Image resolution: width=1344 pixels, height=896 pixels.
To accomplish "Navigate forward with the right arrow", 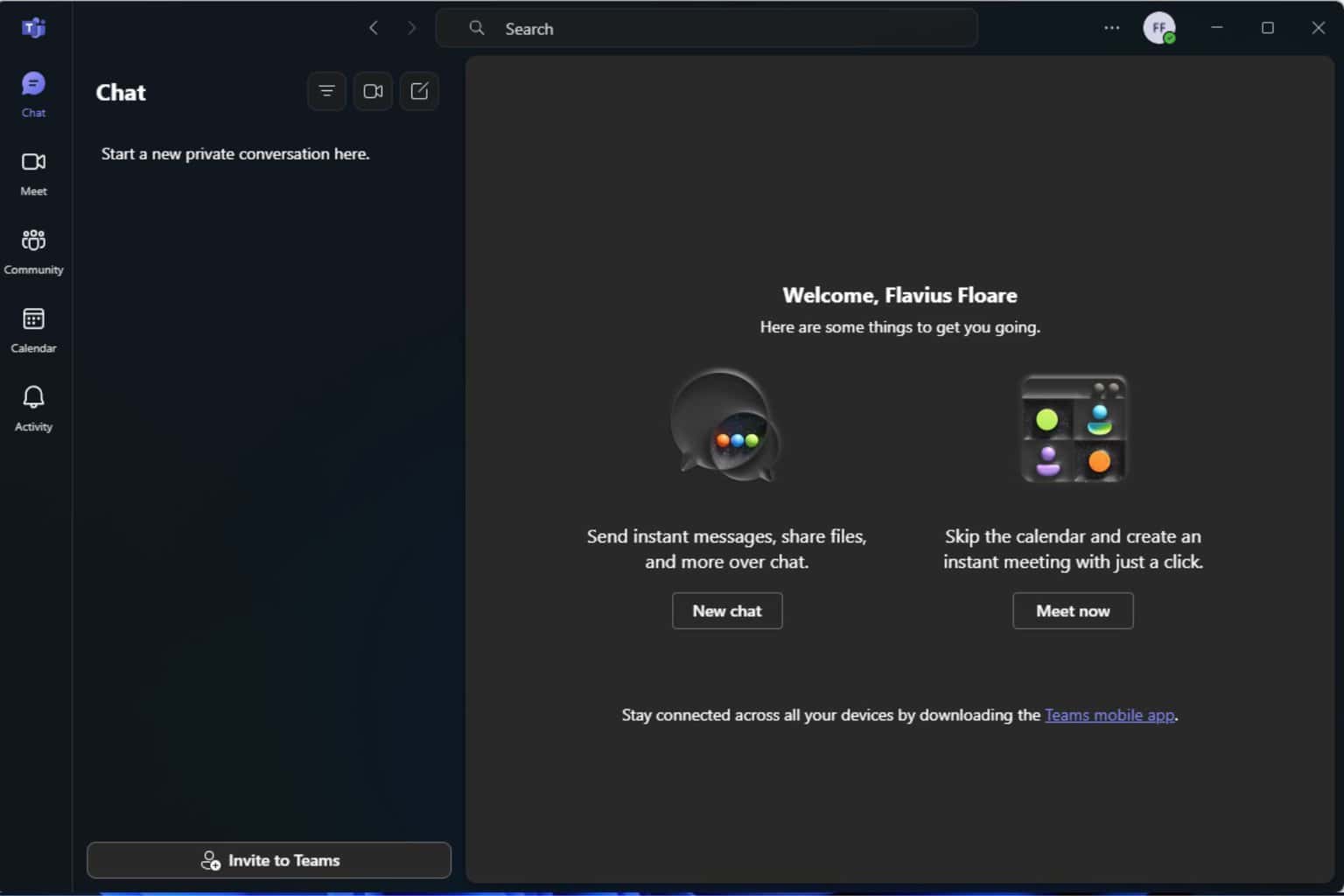I will (412, 28).
